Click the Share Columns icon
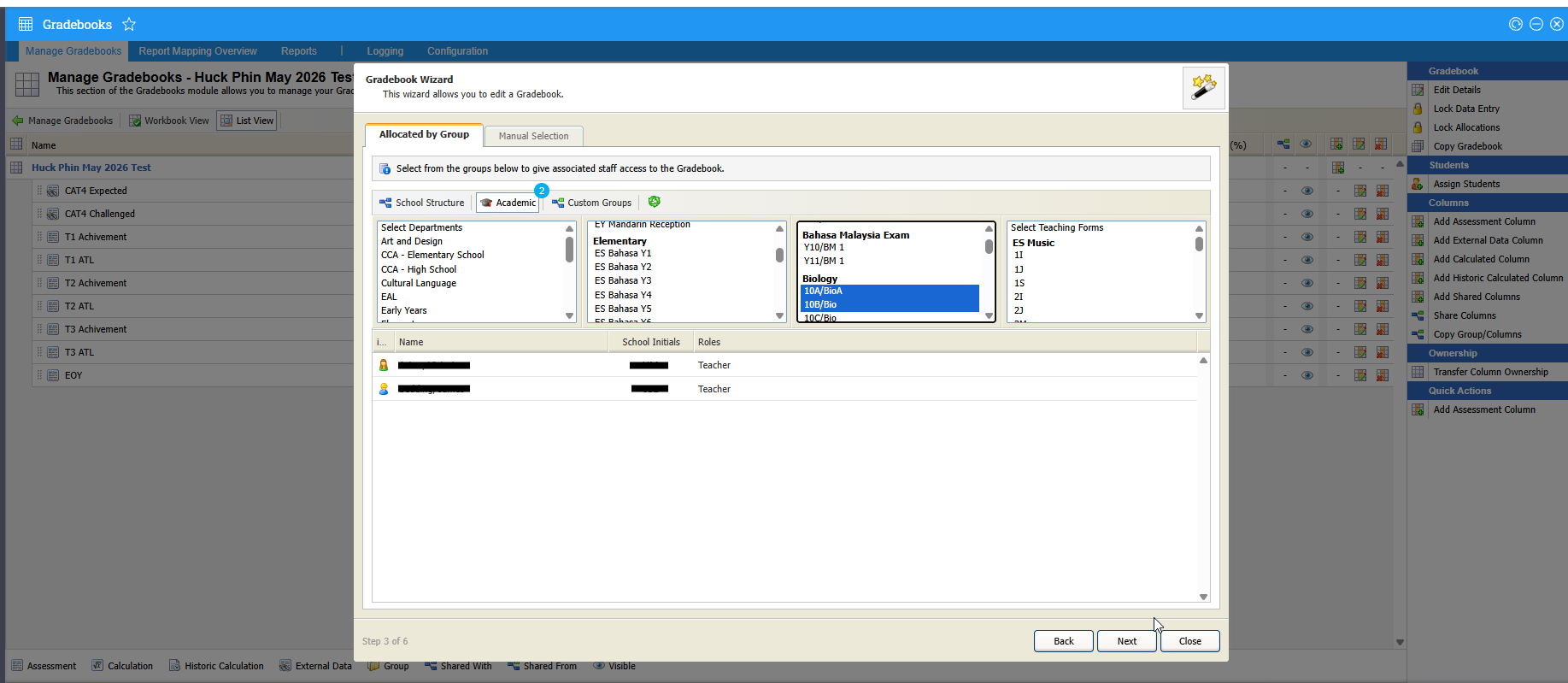This screenshot has height=683, width=1568. pyautogui.click(x=1418, y=315)
